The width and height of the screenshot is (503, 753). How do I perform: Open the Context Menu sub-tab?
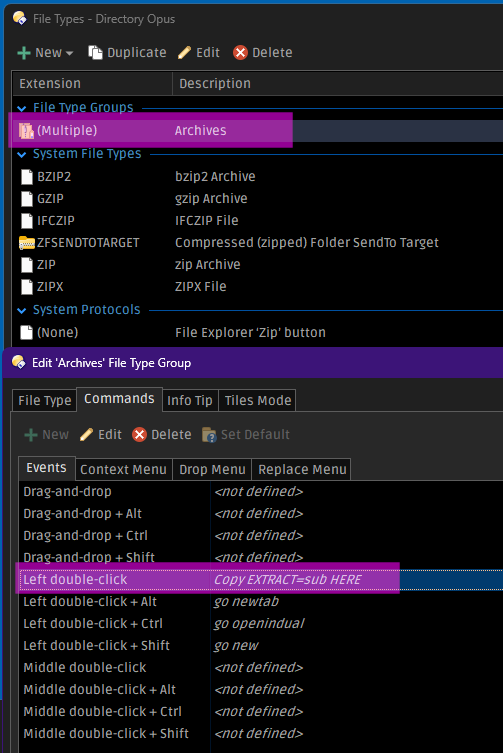(123, 470)
